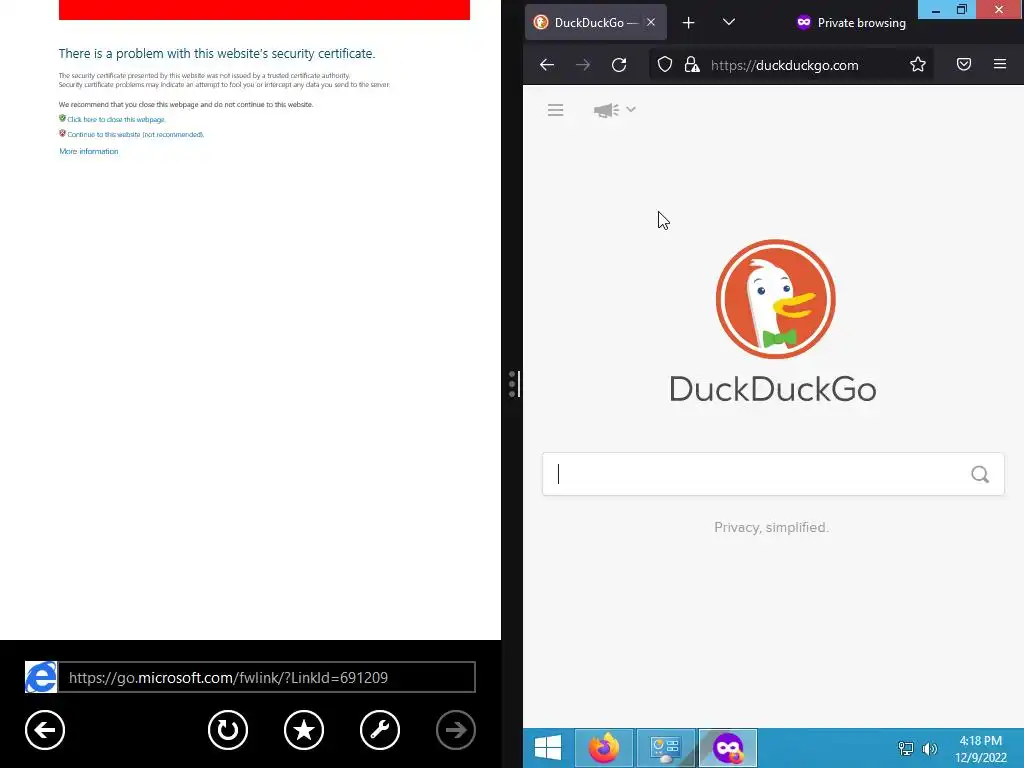Refresh the Internet Explorer page
This screenshot has width=1024, height=768.
[x=228, y=730]
